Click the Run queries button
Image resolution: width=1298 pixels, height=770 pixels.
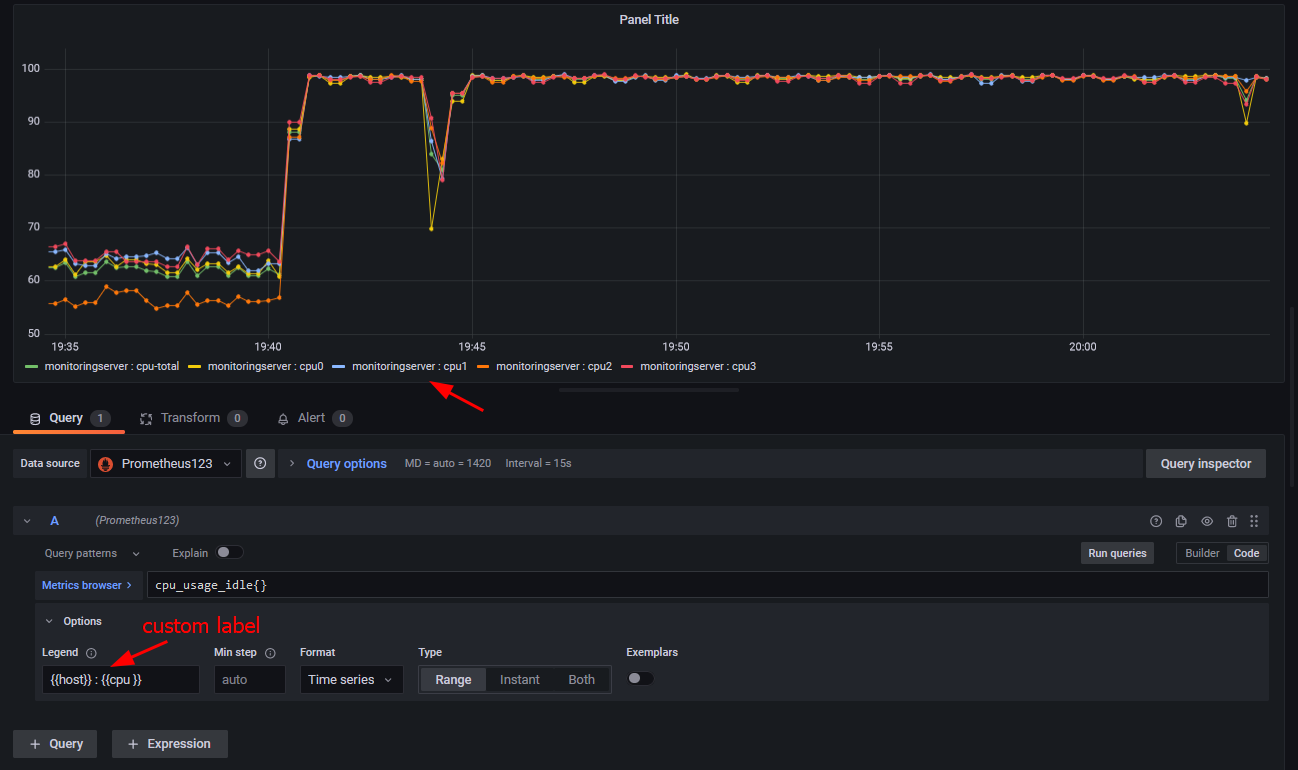[1117, 553]
